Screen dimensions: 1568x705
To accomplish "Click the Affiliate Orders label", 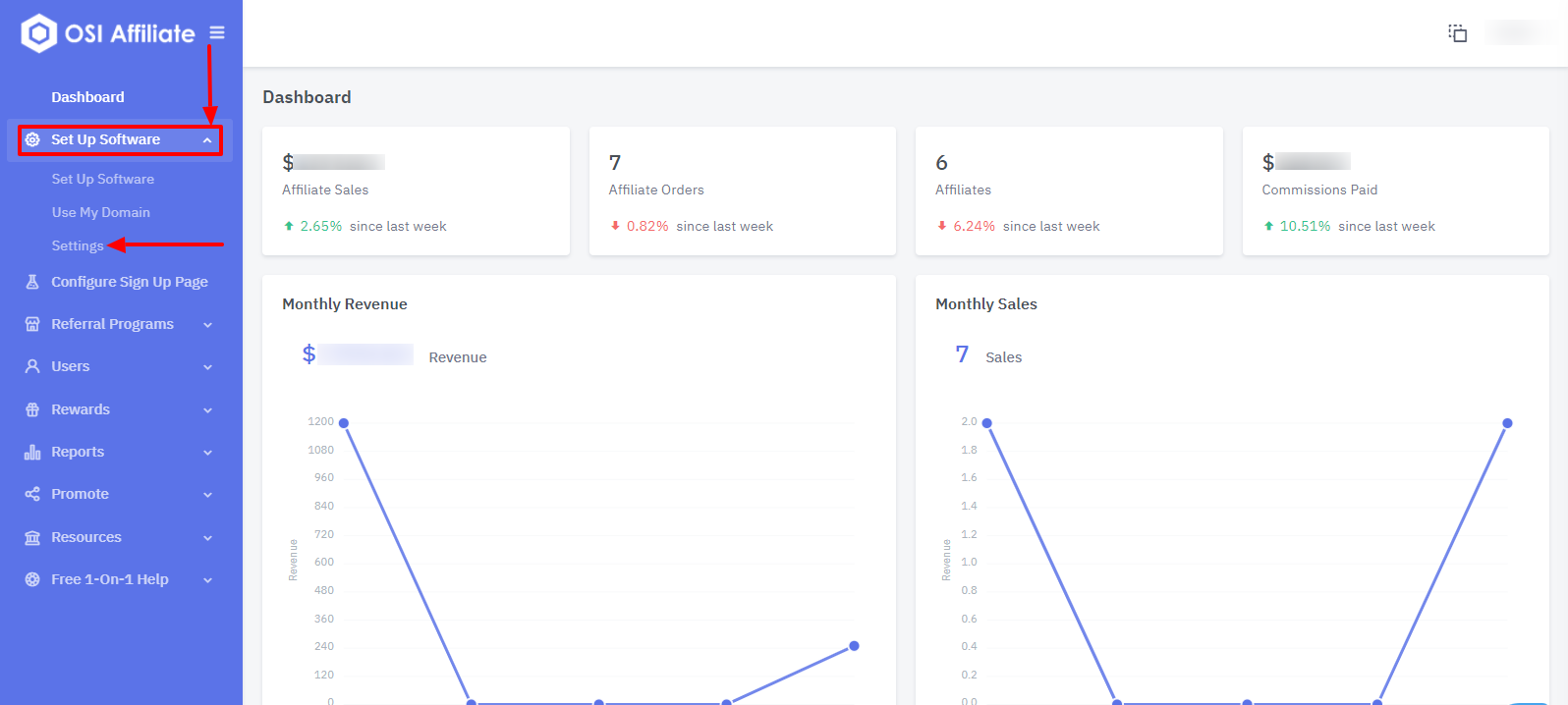I will pyautogui.click(x=656, y=190).
